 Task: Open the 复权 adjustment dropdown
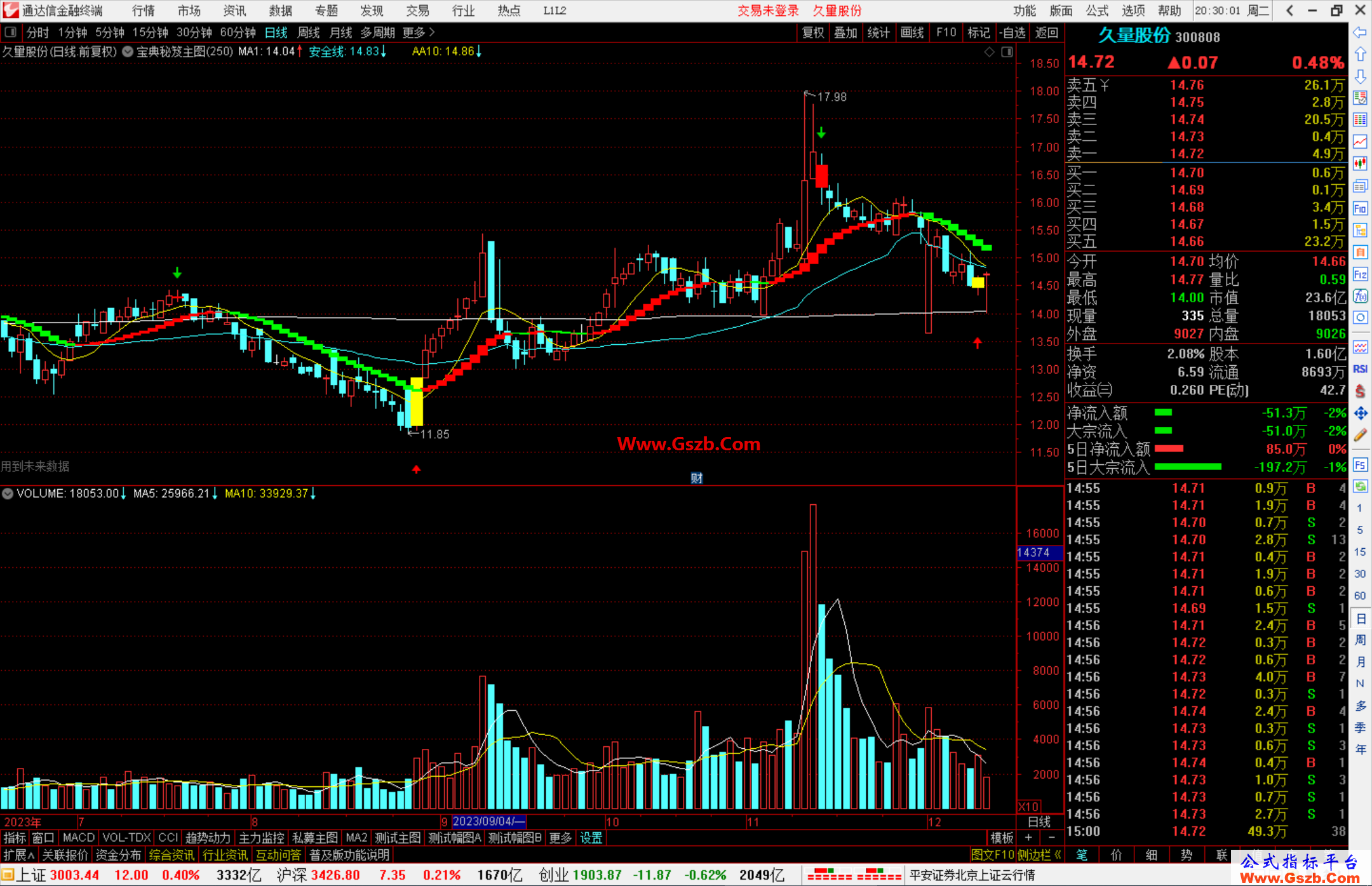812,32
